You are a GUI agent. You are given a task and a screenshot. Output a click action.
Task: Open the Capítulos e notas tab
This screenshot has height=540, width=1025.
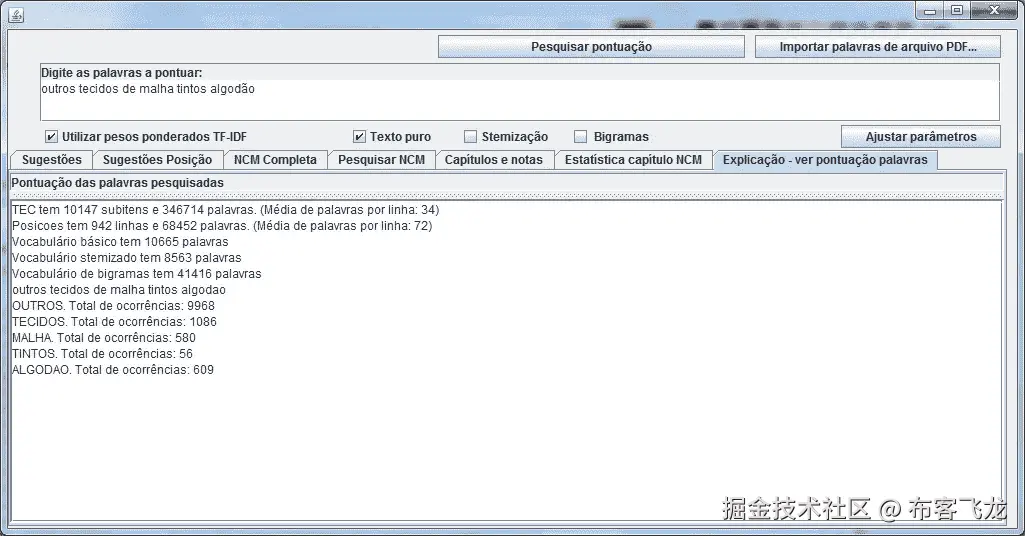pos(494,160)
